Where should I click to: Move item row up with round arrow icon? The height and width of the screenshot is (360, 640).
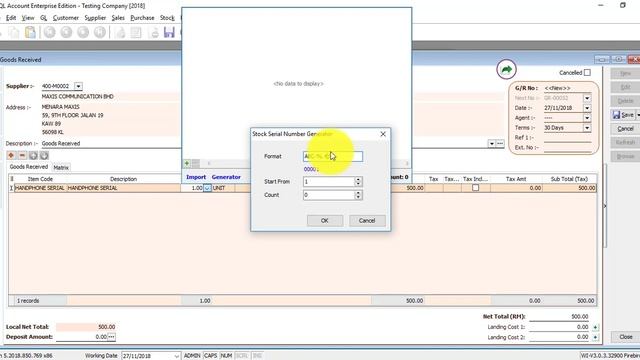(x=33, y=156)
